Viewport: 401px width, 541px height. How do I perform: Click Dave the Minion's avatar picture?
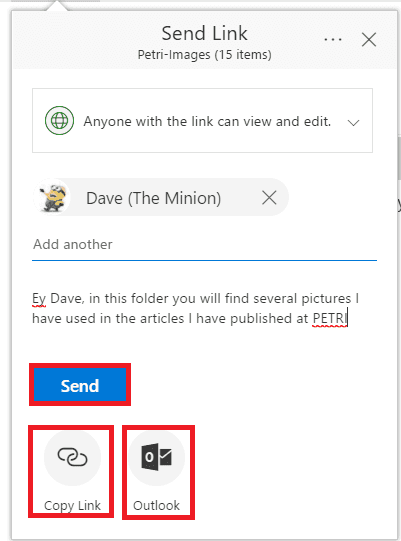coord(52,197)
